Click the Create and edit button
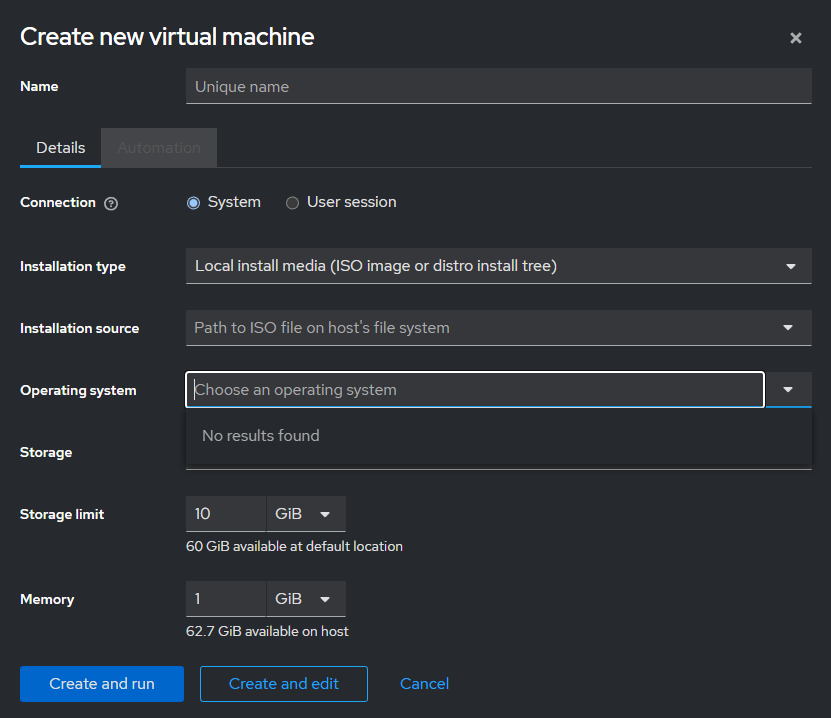Screen dimensions: 831x718 pos(283,684)
